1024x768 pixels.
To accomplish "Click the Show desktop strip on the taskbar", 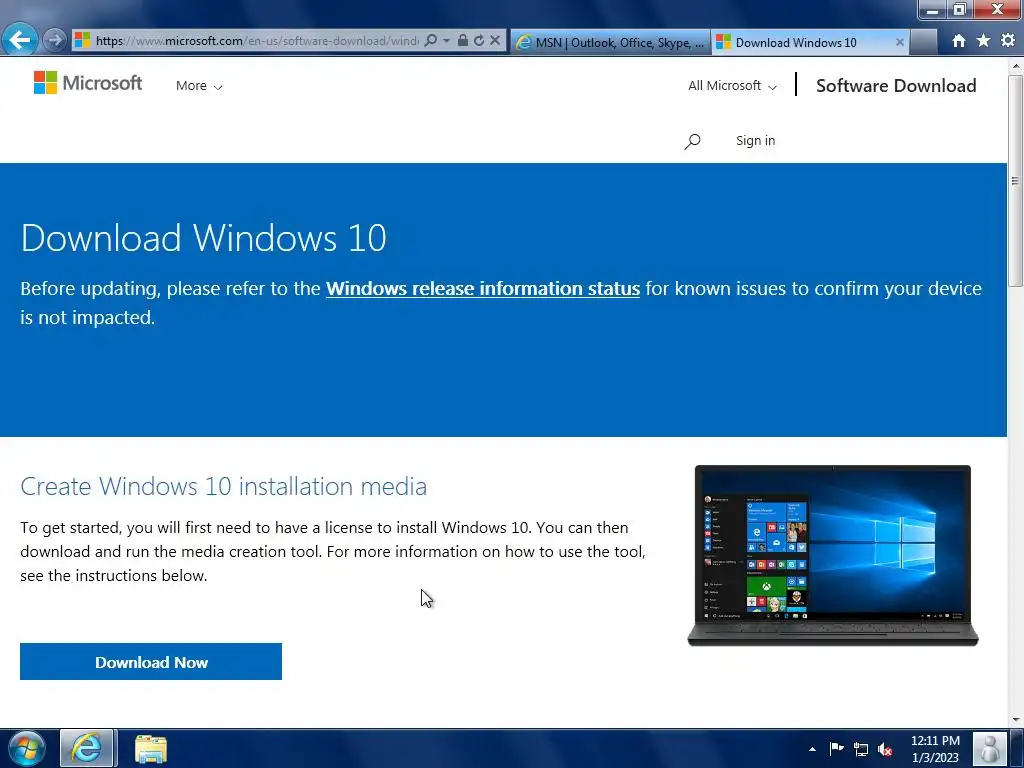I will (1017, 748).
